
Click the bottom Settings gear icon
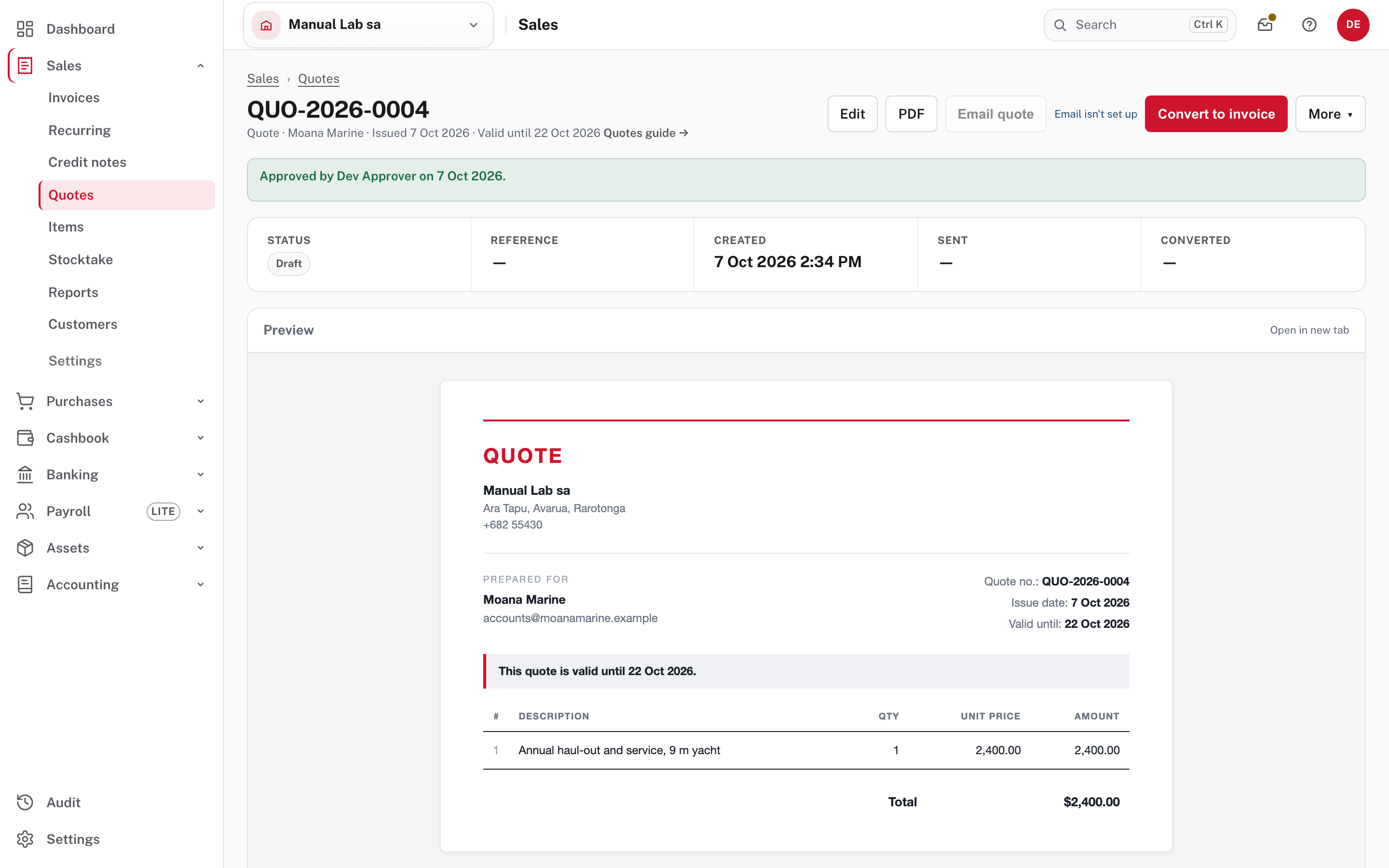tap(25, 839)
